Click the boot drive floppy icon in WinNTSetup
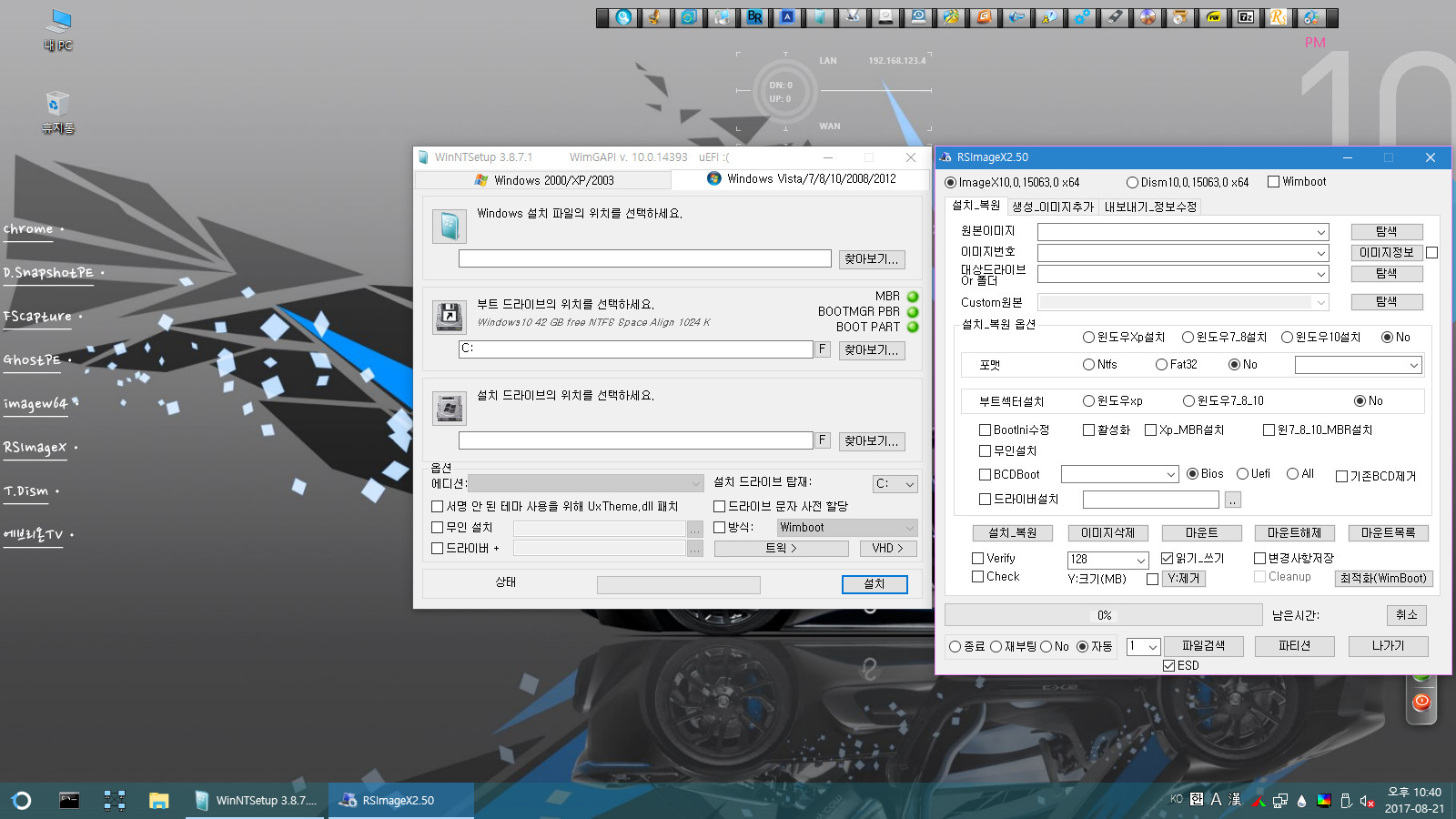Screen dimensions: 1456x819 coord(450,317)
